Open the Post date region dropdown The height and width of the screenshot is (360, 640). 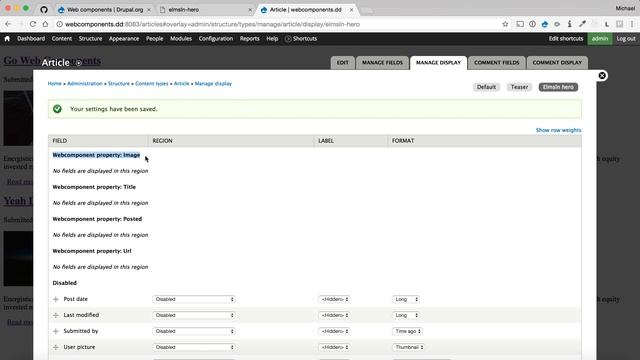point(194,299)
